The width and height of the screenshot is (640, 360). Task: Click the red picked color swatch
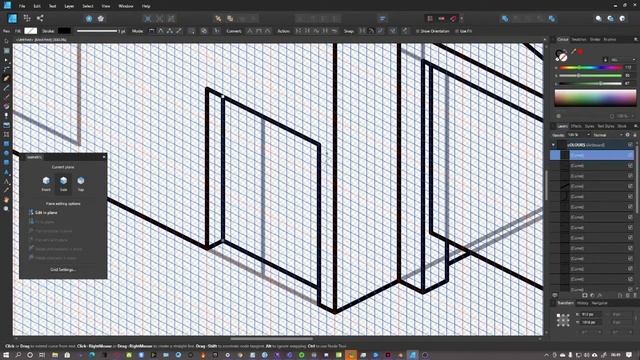(580, 52)
